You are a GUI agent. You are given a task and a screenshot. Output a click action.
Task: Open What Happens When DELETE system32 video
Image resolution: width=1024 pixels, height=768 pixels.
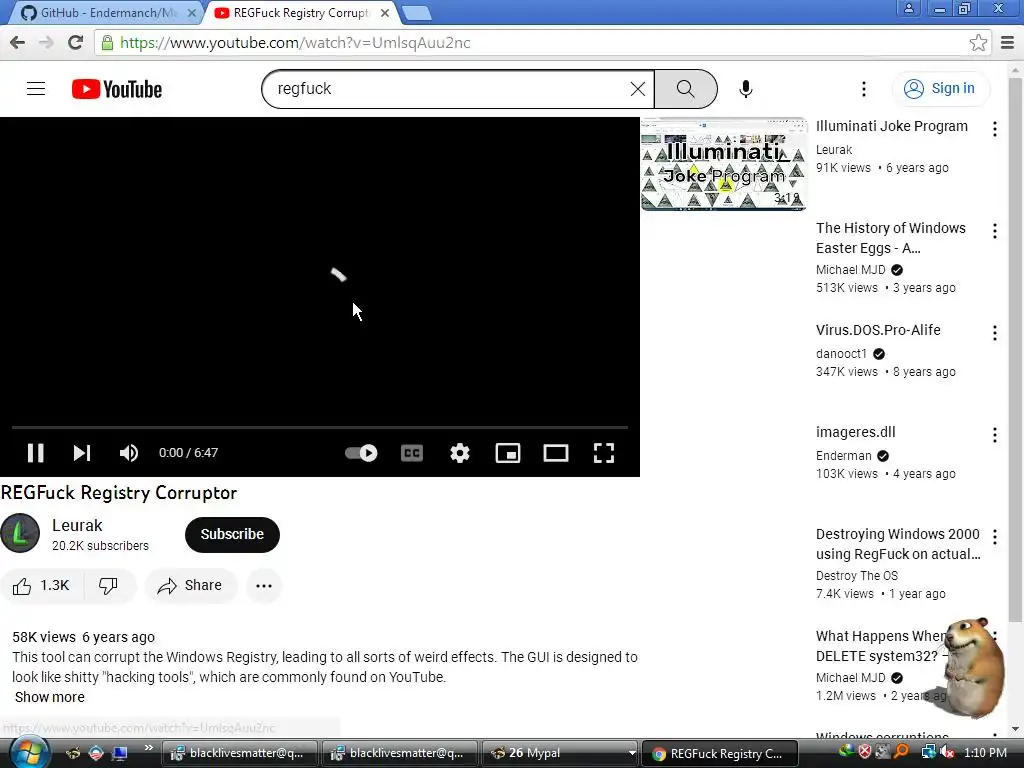point(881,646)
